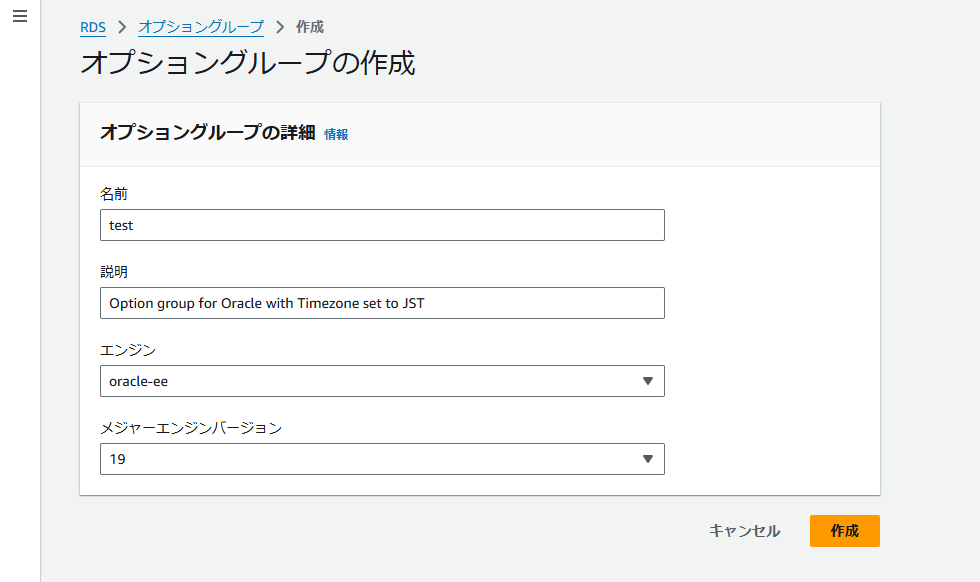Focus the 名前 field containing test

click(x=382, y=225)
